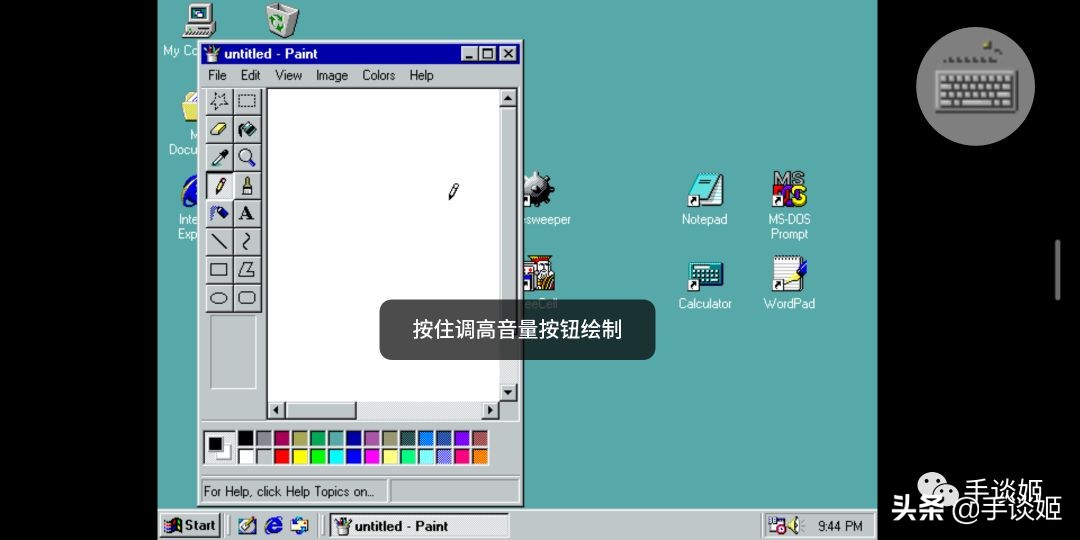1080x540 pixels.
Task: Switch to the Airbrush spray tool
Action: pyautogui.click(x=219, y=214)
